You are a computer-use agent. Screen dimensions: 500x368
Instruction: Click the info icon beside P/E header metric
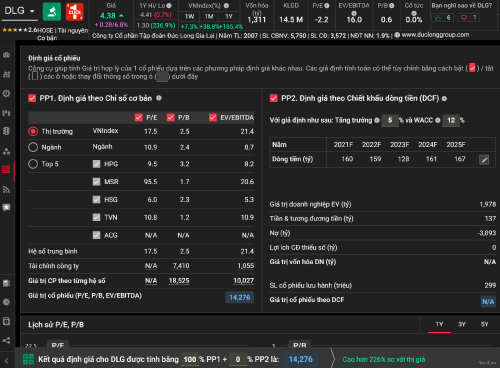[327, 6]
